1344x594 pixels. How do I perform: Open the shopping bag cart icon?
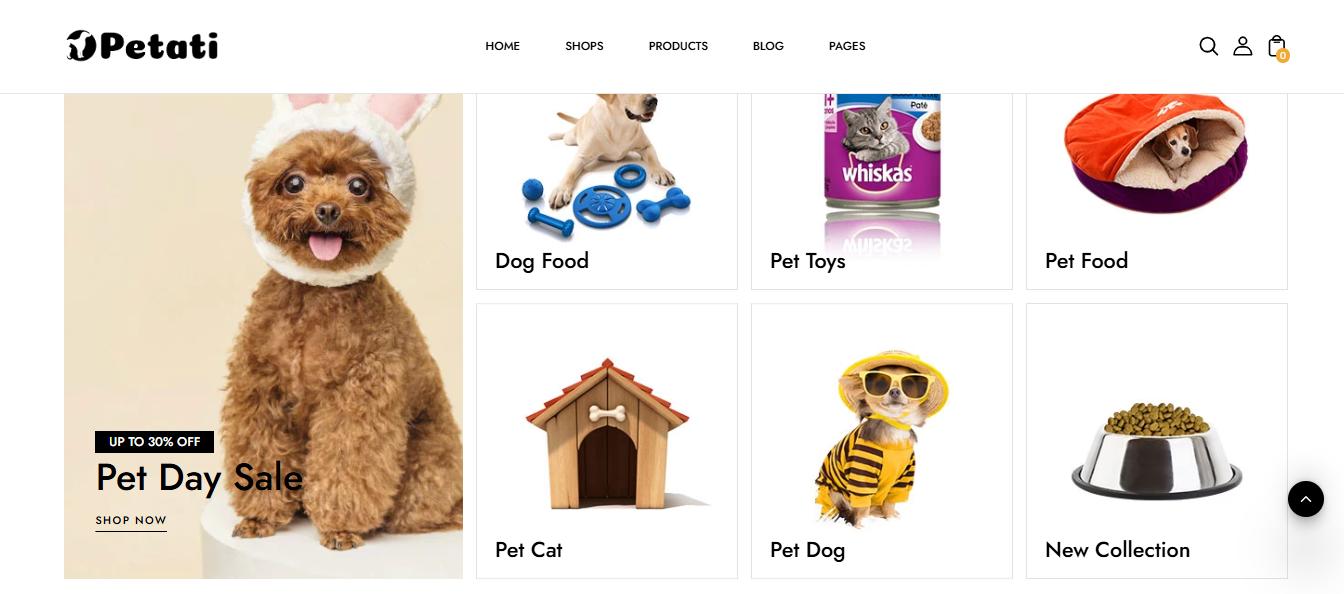coord(1276,46)
